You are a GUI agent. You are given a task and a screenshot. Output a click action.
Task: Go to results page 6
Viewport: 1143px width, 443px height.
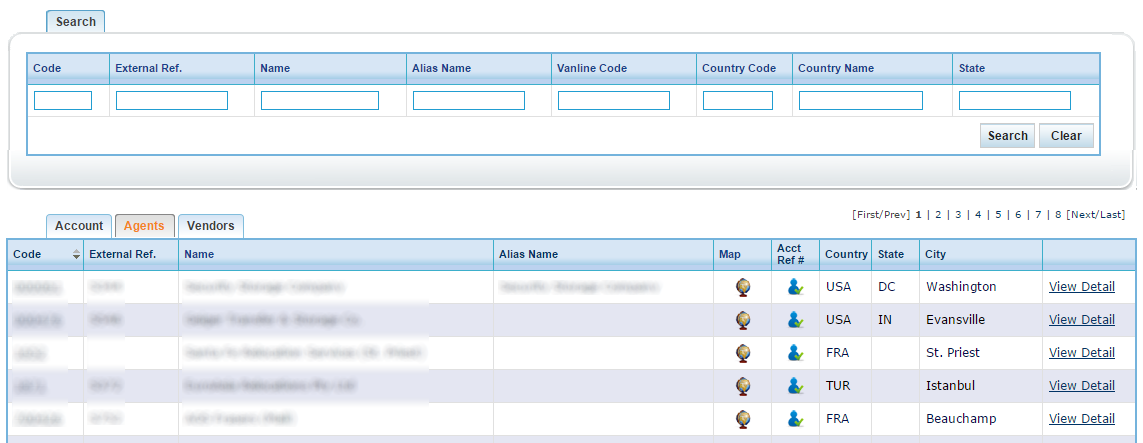pyautogui.click(x=1018, y=215)
